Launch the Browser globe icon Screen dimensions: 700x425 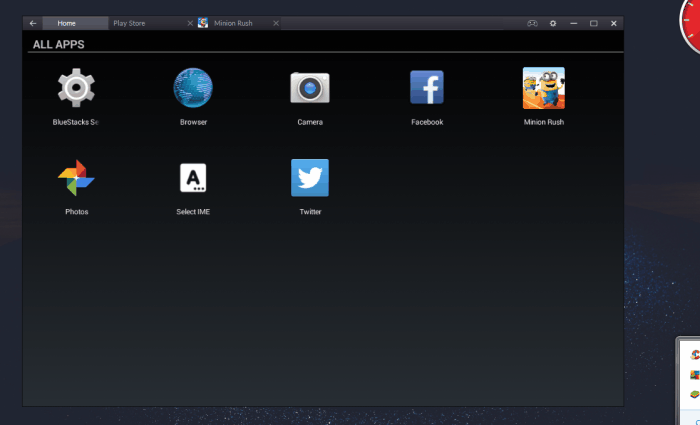pos(193,88)
